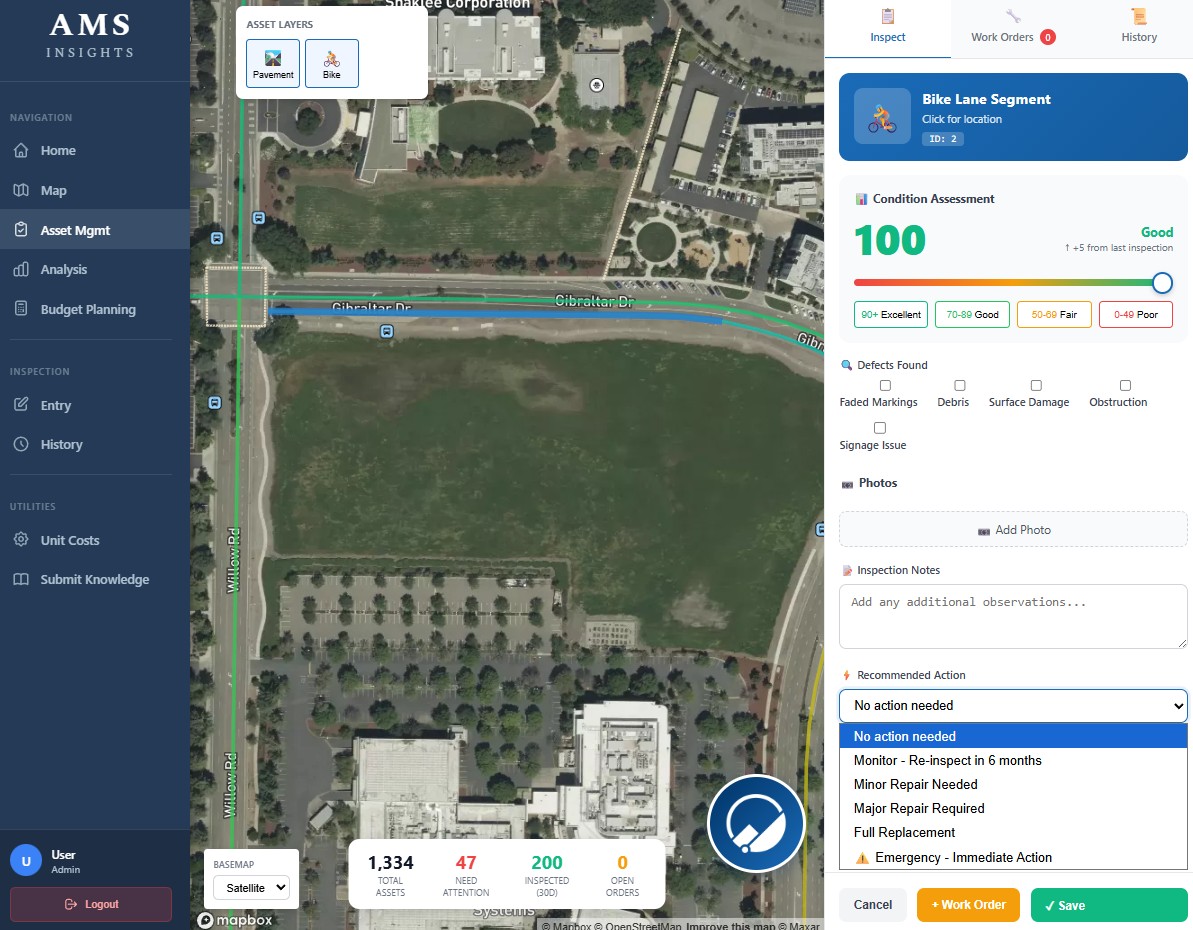Click the Work Orders wrench icon
The width and height of the screenshot is (1193, 930).
1013,16
